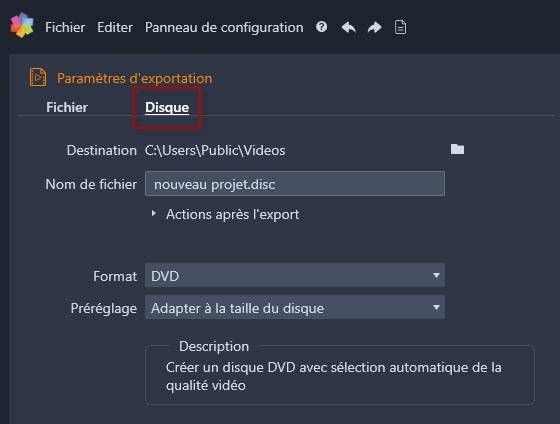The width and height of the screenshot is (560, 424).
Task: Click the C:\Users\Public\Videos destination path
Action: (215, 150)
